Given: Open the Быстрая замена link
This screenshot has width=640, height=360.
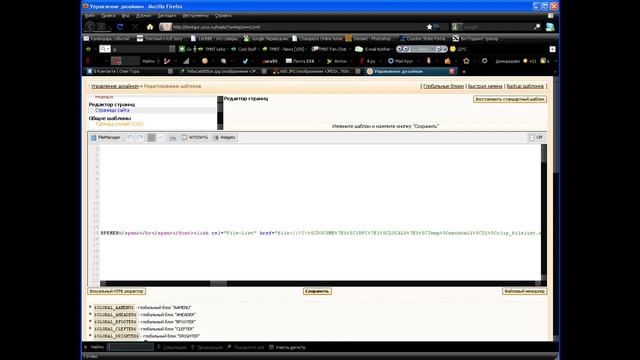Looking at the screenshot, I should click(x=485, y=86).
